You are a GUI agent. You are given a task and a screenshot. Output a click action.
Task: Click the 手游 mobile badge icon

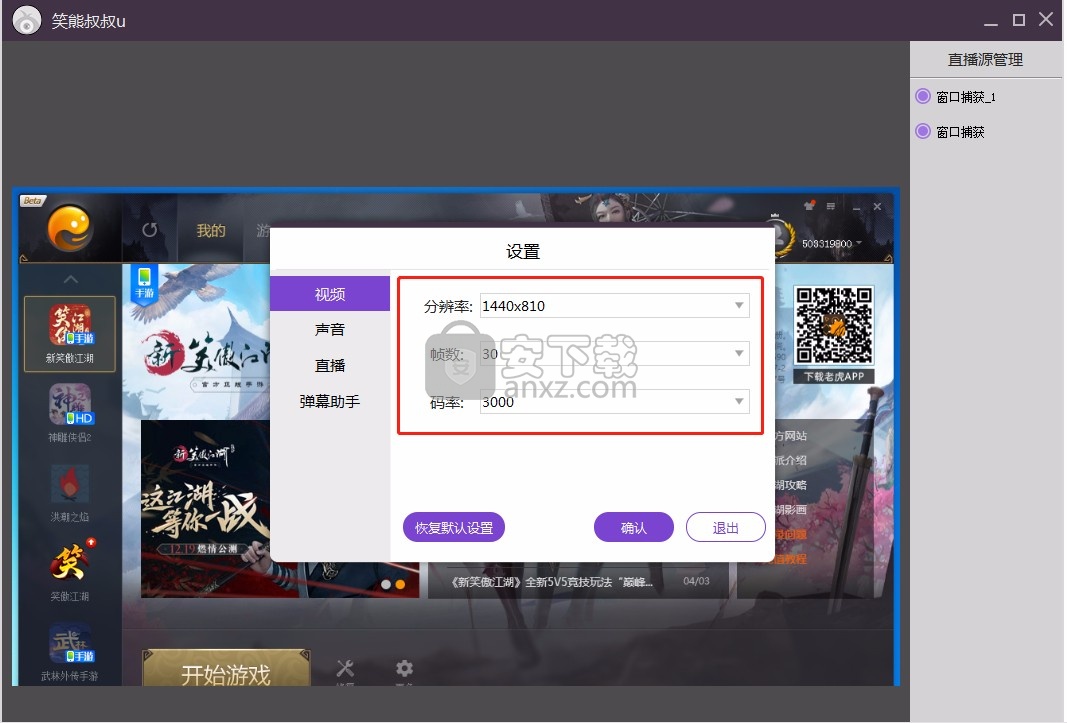(144, 283)
